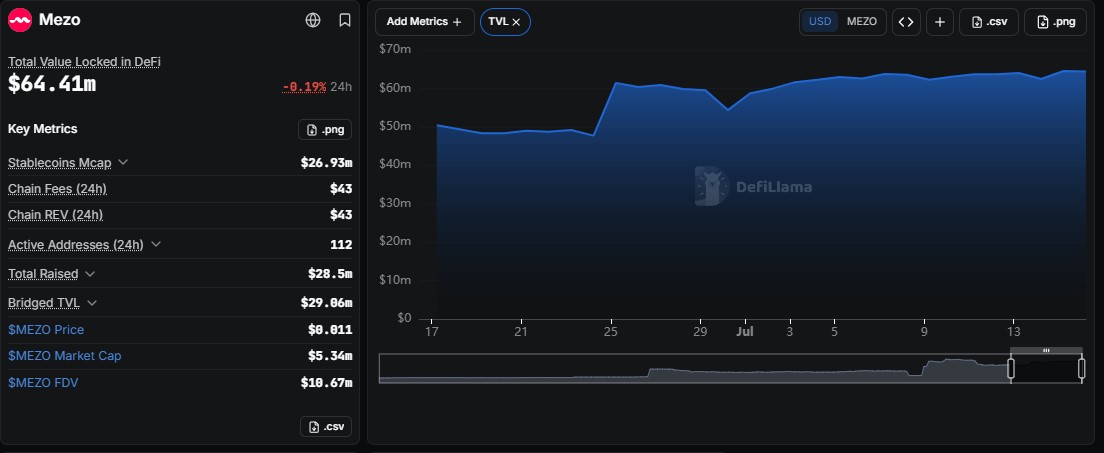This screenshot has width=1104, height=453.
Task: Click the Jul label on x-axis
Action: [745, 331]
